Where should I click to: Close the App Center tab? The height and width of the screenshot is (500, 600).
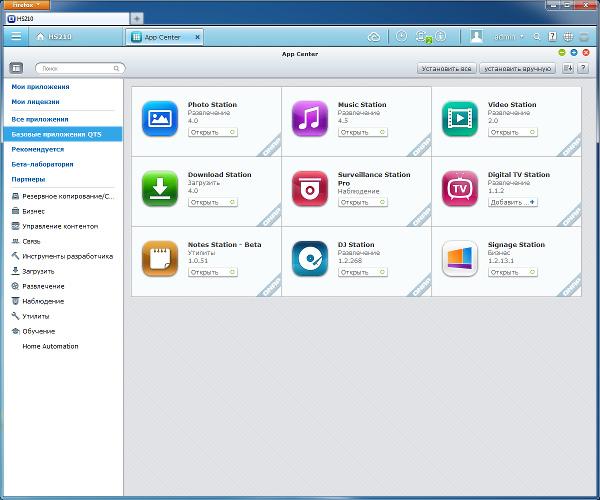click(x=197, y=37)
